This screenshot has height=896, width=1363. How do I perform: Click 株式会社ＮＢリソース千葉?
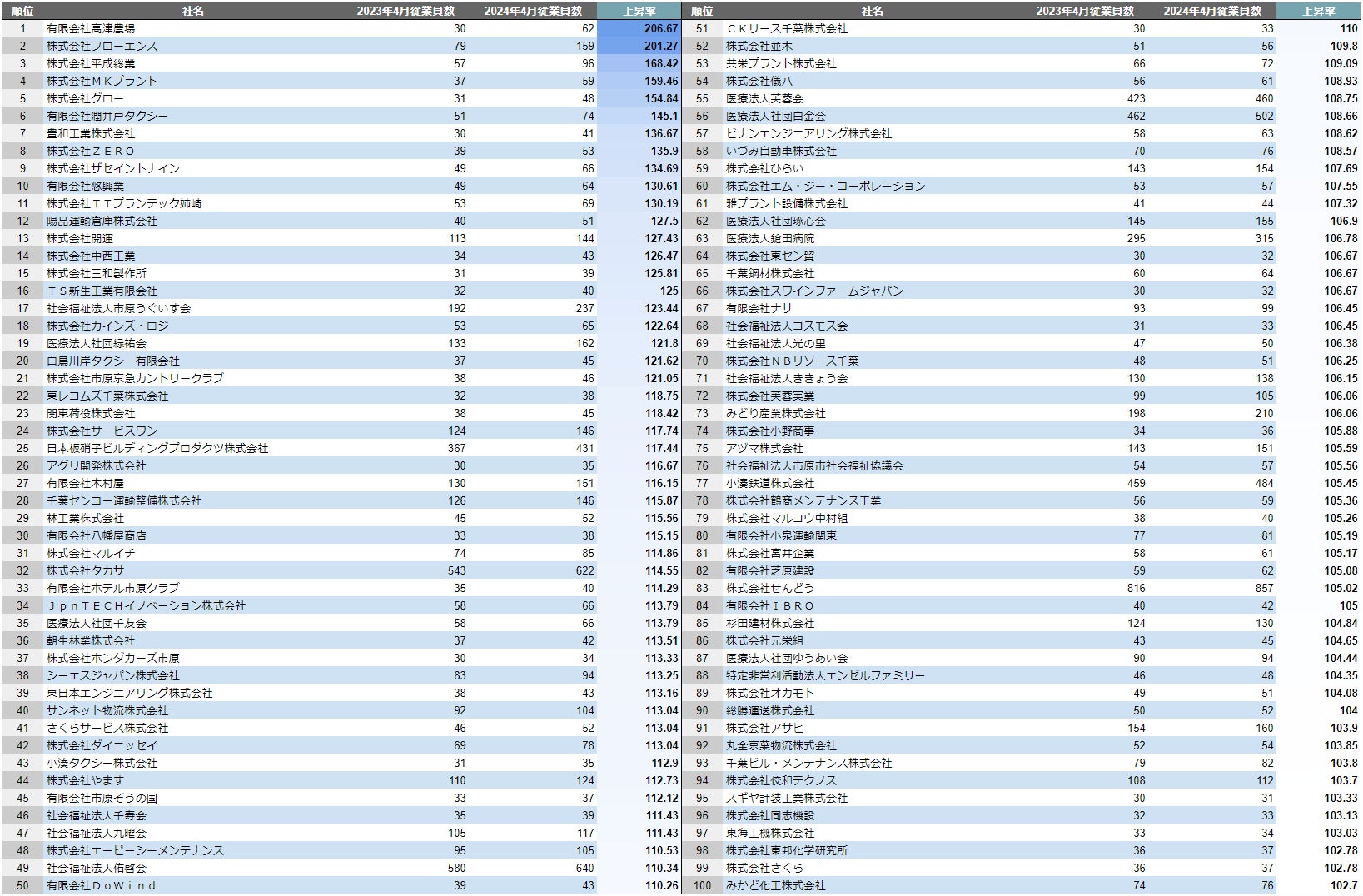[x=793, y=361]
